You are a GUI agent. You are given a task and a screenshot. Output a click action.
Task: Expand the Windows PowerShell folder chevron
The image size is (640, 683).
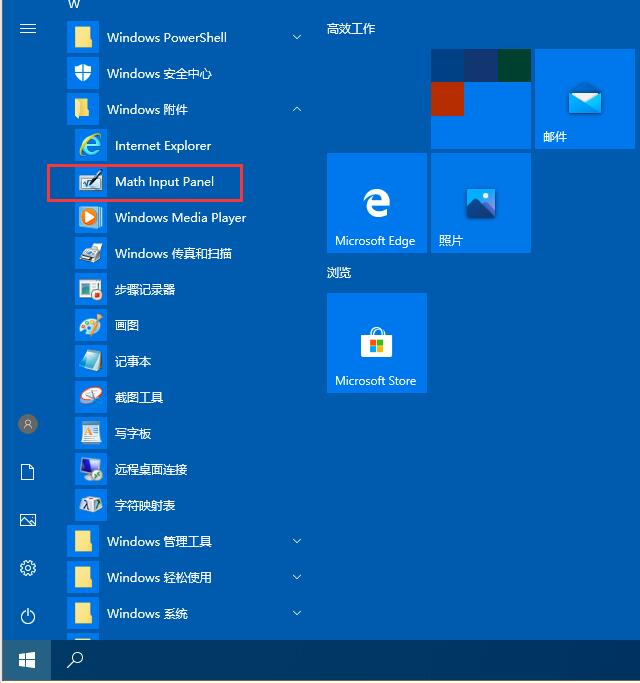[297, 37]
